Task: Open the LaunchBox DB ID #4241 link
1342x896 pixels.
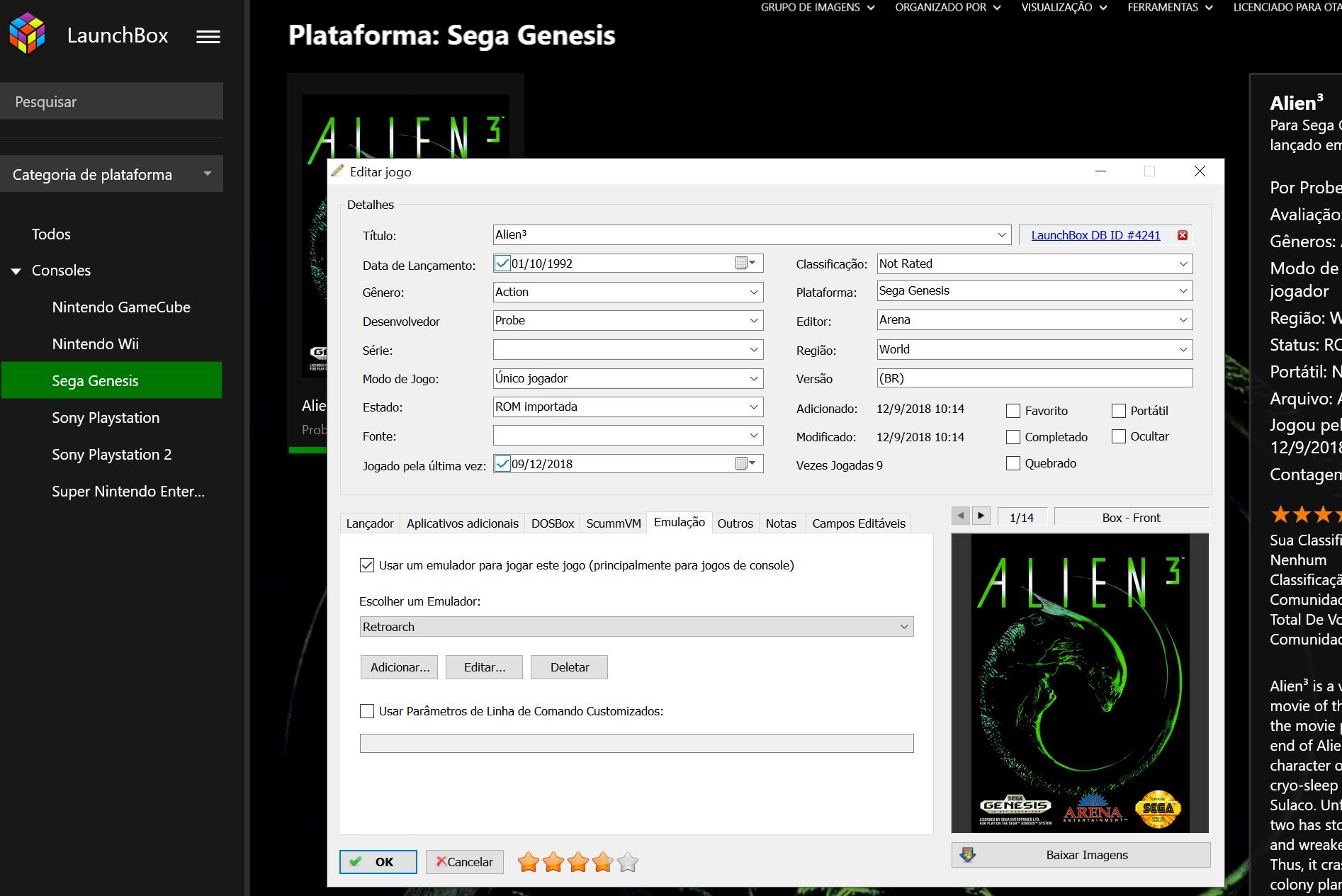Action: click(1095, 235)
